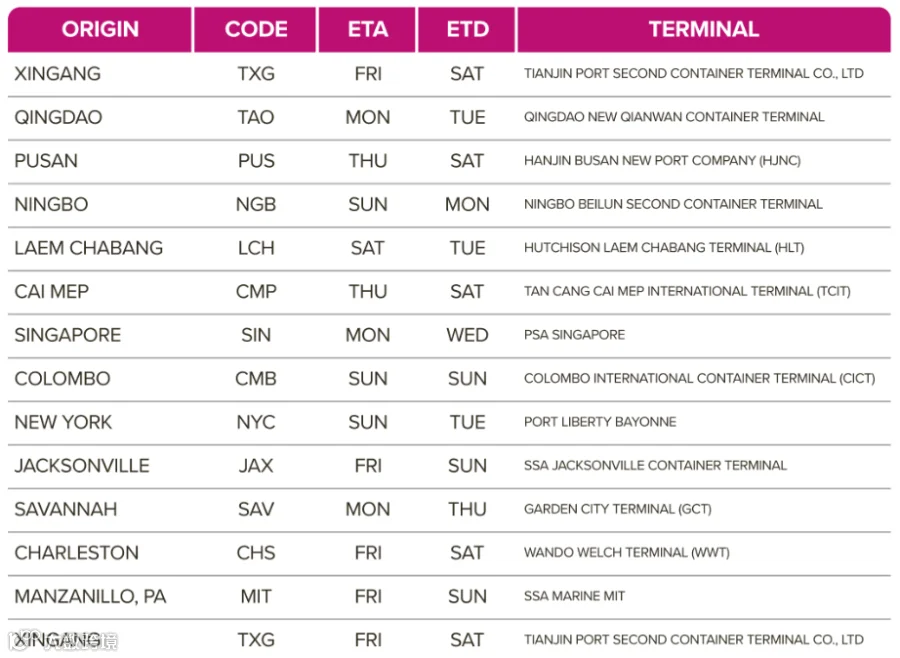Click the PUS code cell
Image resolution: width=900 pixels, height=658 pixels.
(256, 161)
